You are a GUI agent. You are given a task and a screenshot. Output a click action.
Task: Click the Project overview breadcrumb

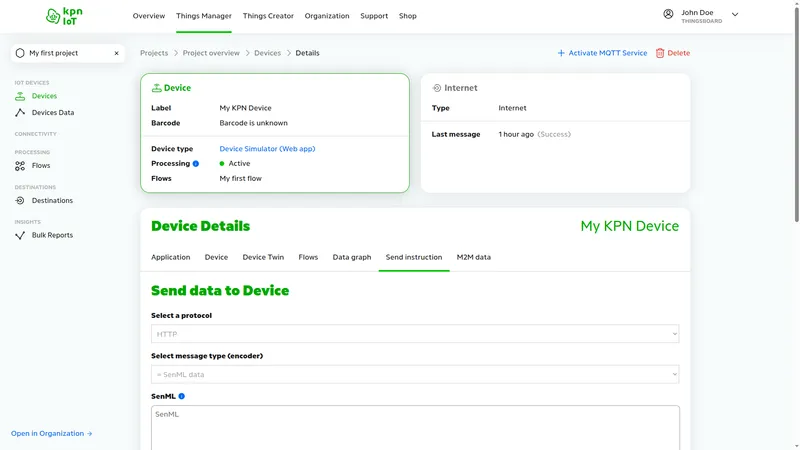tap(211, 53)
